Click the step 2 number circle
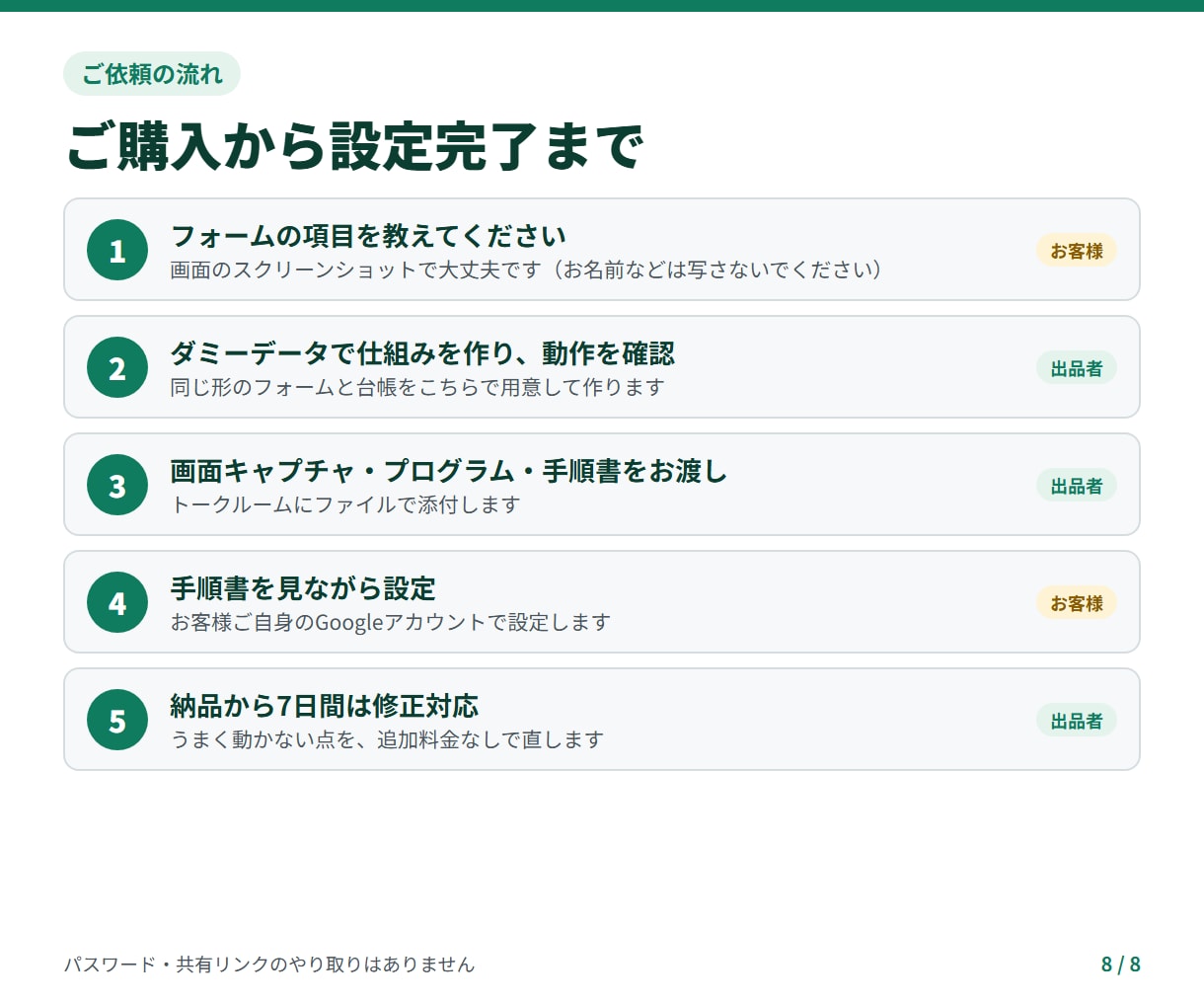Image resolution: width=1204 pixels, height=1003 pixels. click(117, 367)
